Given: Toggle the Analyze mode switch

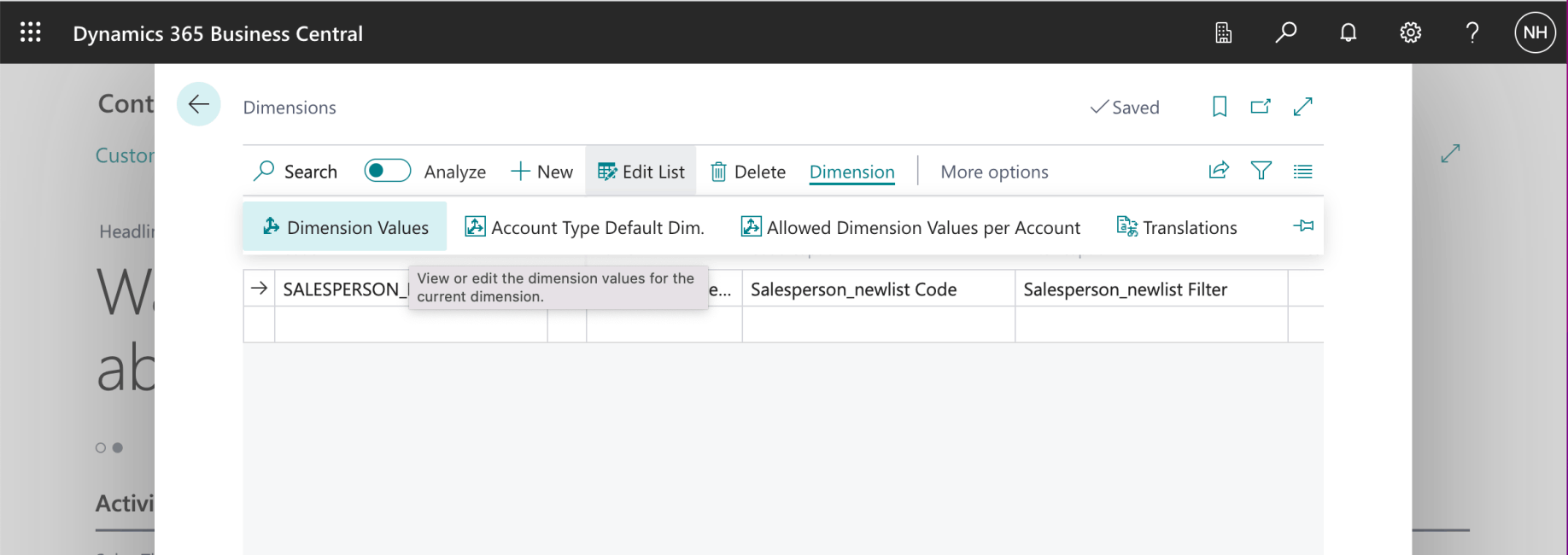Looking at the screenshot, I should (387, 171).
